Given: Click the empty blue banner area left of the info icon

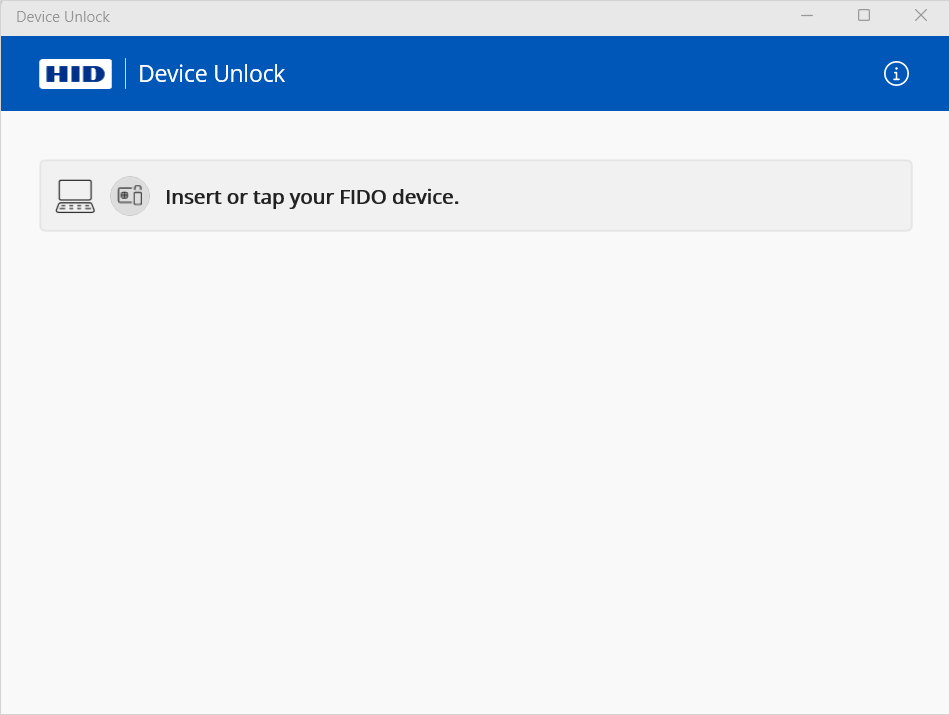Looking at the screenshot, I should pyautogui.click(x=600, y=74).
